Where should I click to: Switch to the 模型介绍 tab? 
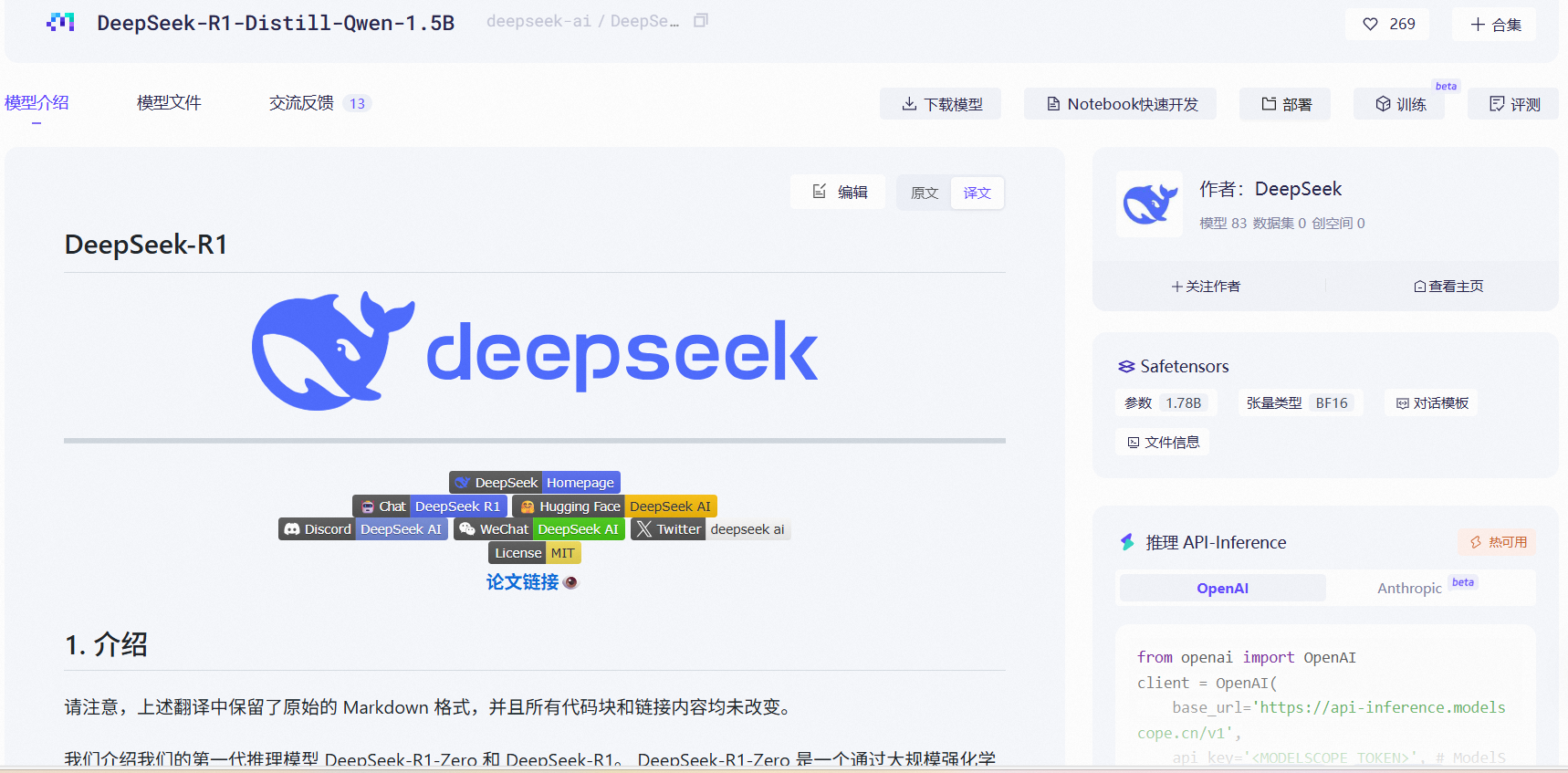(37, 103)
